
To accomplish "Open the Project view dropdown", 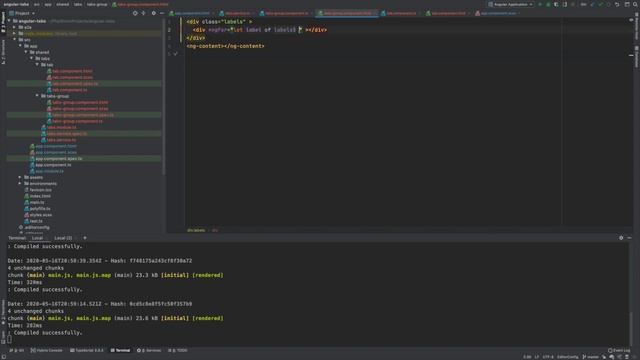I will tap(22, 13).
